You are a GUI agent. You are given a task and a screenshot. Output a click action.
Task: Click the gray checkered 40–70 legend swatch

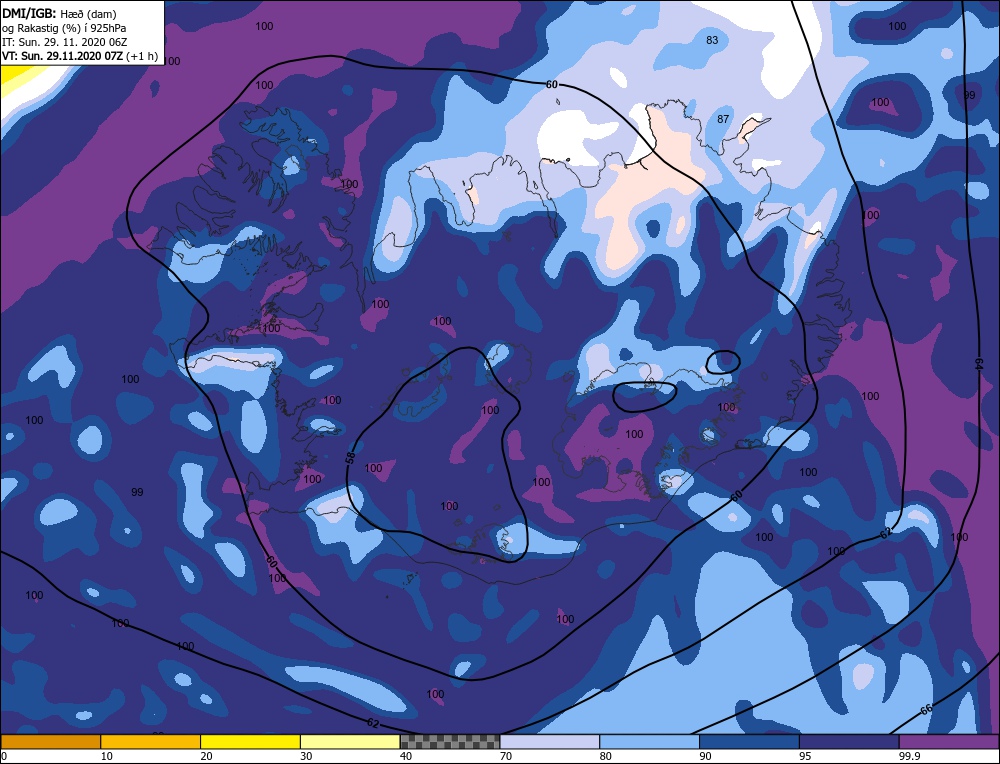point(450,742)
